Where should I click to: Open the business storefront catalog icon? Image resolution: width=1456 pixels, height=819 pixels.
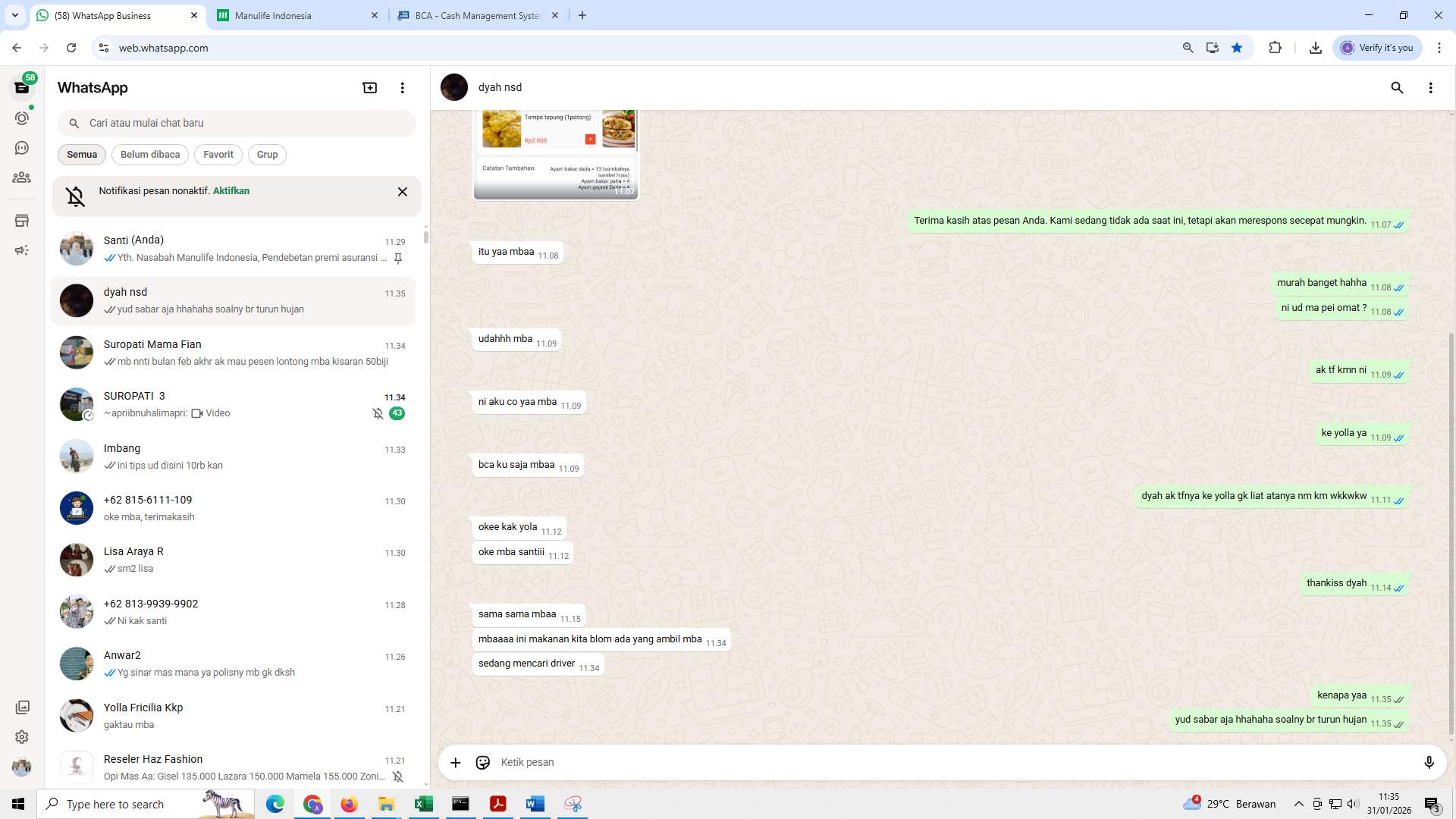[x=22, y=221]
